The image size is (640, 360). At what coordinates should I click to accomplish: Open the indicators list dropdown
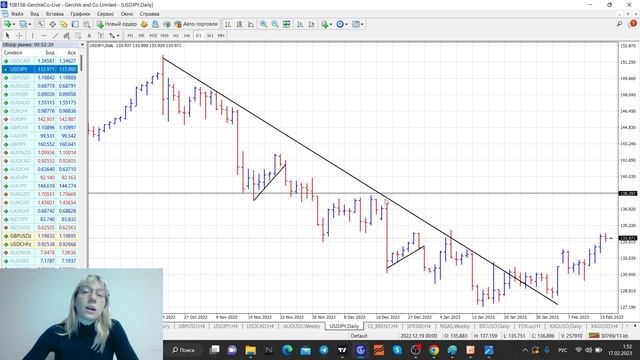tap(327, 24)
